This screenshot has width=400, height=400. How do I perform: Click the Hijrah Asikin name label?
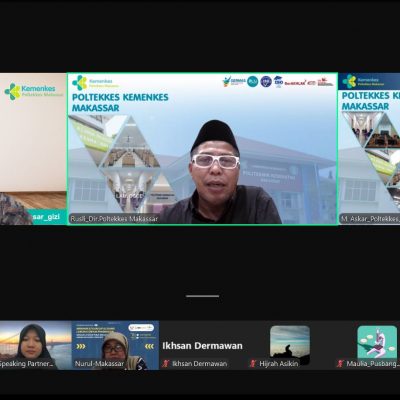(x=279, y=364)
